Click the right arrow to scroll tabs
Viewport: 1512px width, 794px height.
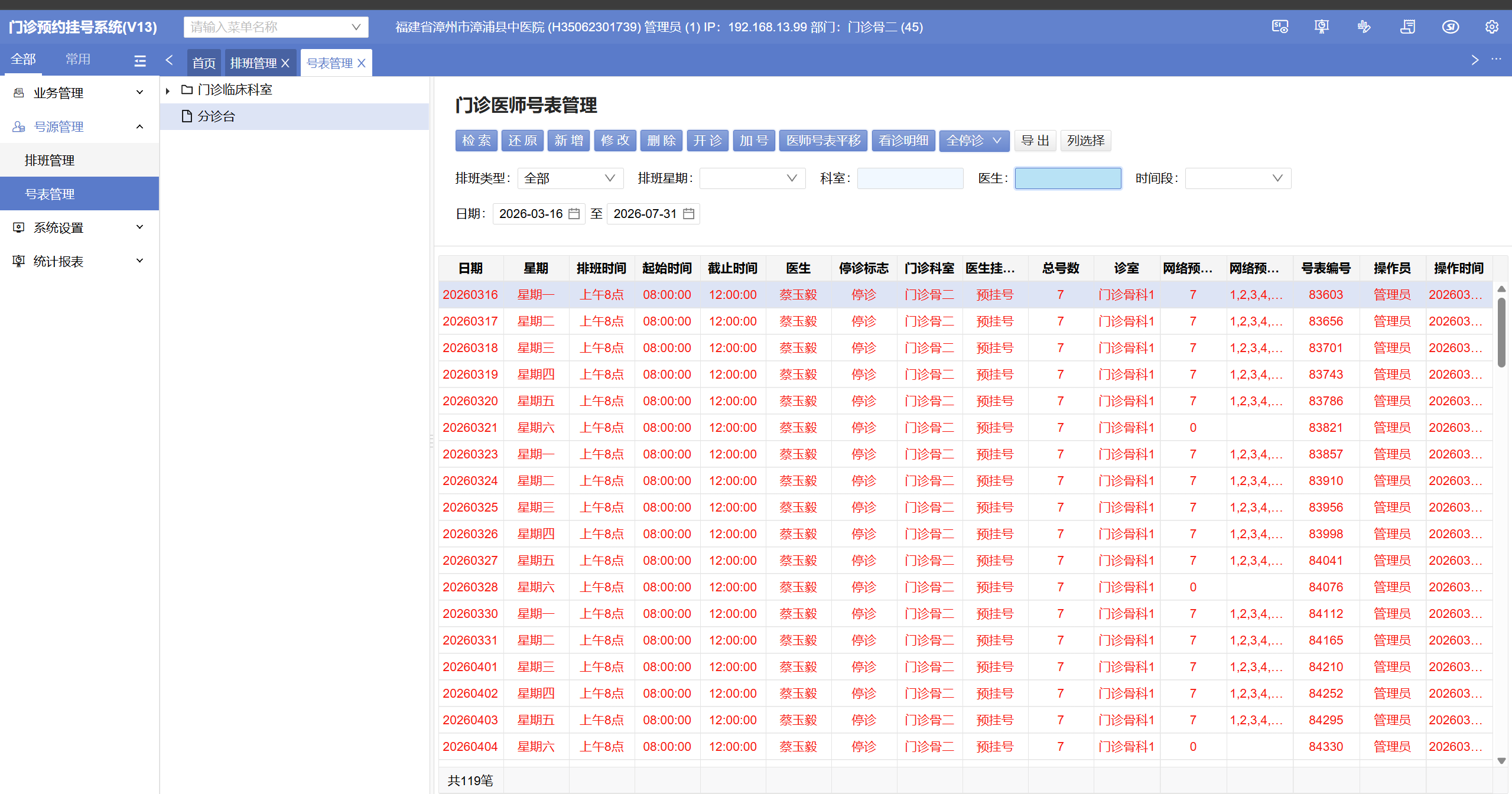[1475, 60]
